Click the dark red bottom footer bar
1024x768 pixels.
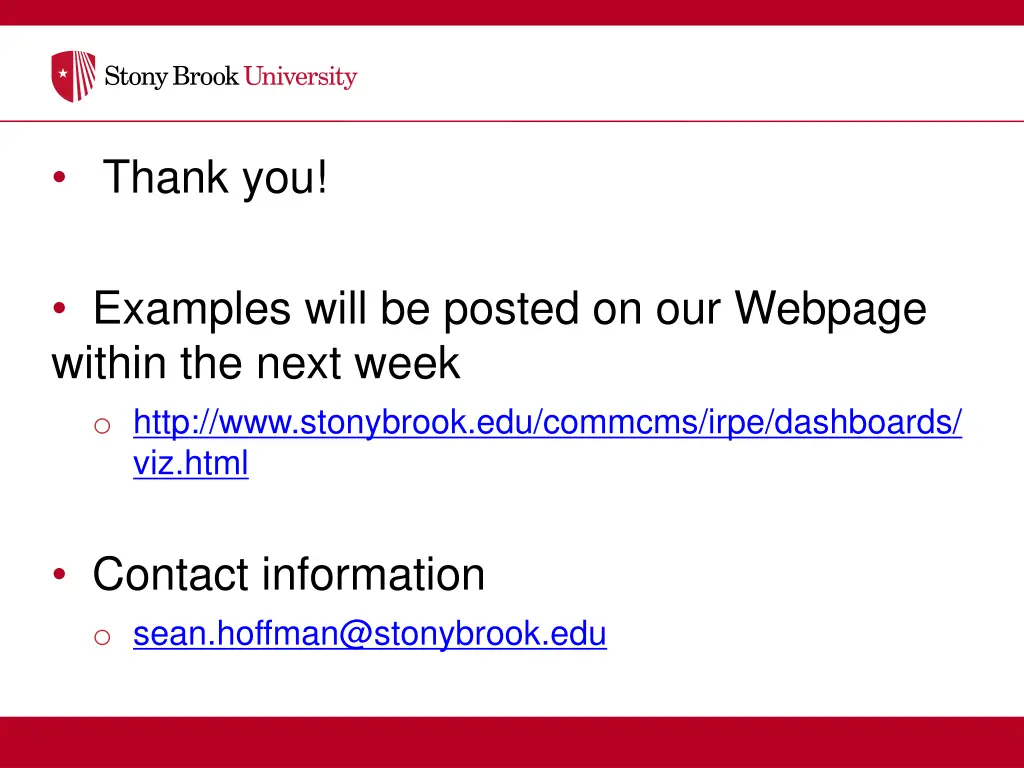[x=512, y=742]
